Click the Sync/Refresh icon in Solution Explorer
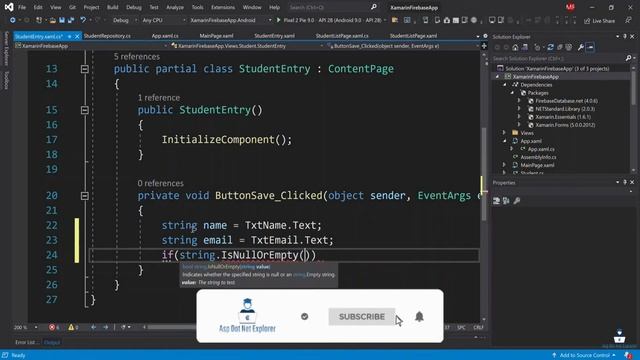 click(550, 47)
